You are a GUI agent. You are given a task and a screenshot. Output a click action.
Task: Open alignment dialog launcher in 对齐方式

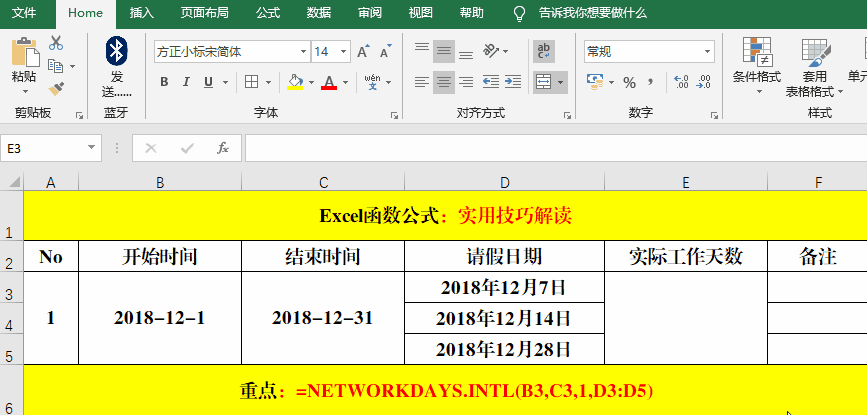pyautogui.click(x=567, y=115)
